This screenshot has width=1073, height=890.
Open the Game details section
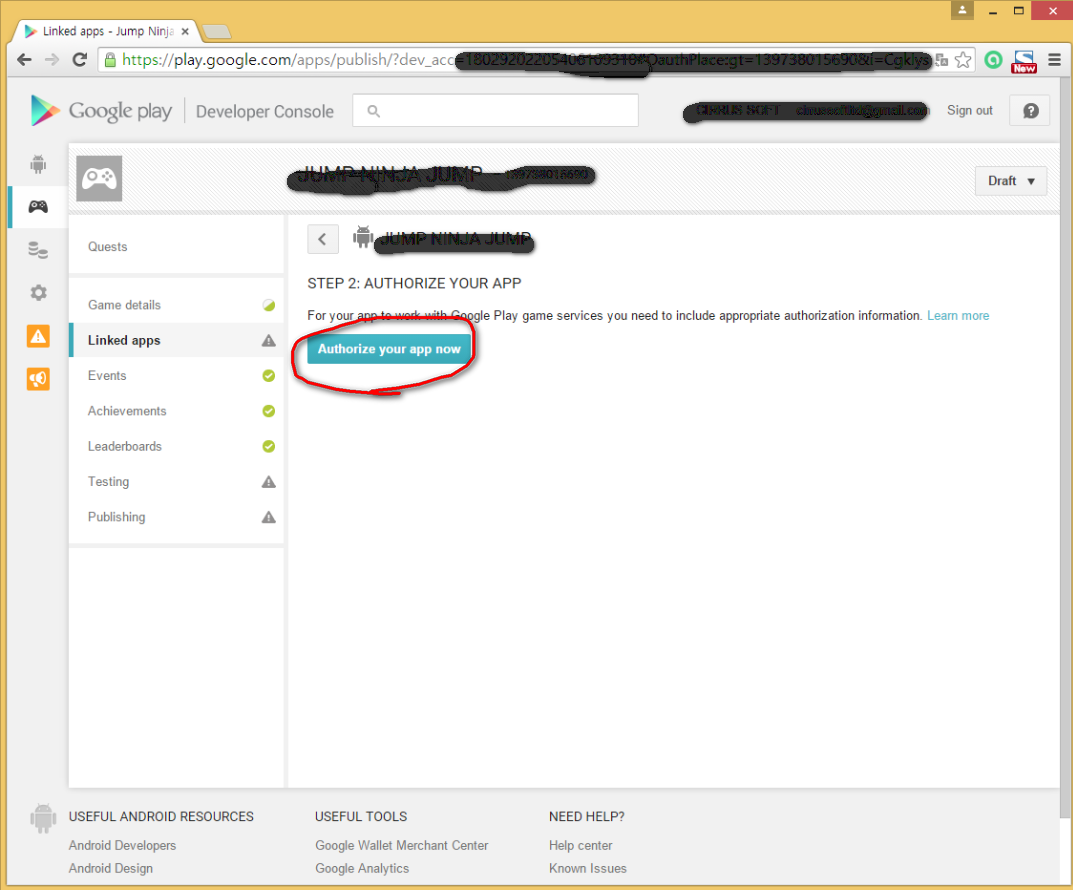pos(176,305)
